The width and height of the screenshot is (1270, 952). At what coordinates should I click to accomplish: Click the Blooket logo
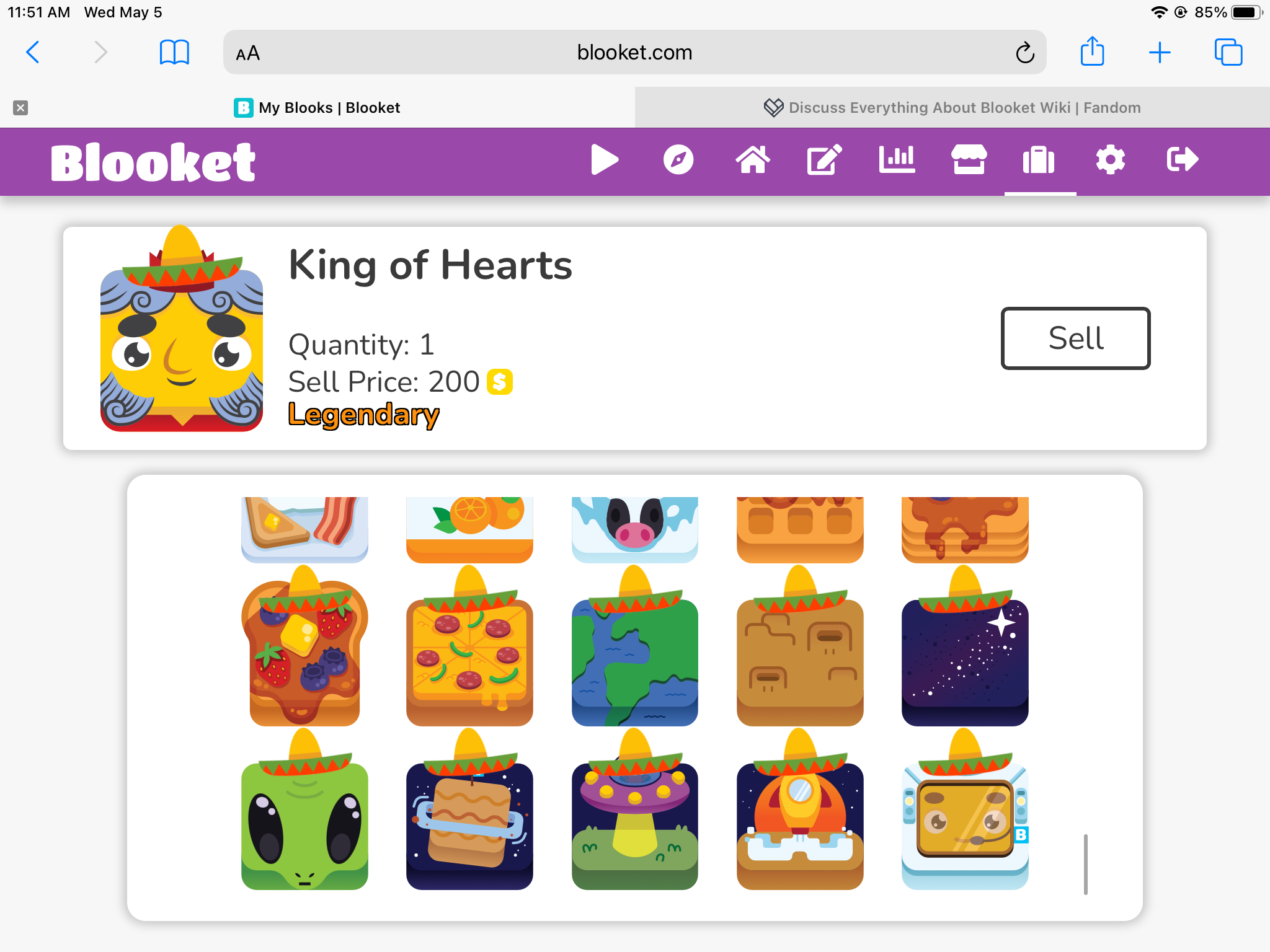click(x=153, y=162)
